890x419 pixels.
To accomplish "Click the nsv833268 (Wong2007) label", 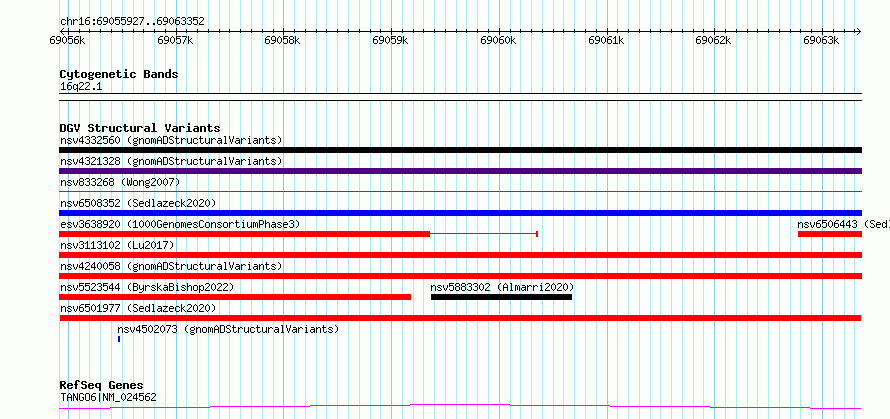I will coord(120,182).
